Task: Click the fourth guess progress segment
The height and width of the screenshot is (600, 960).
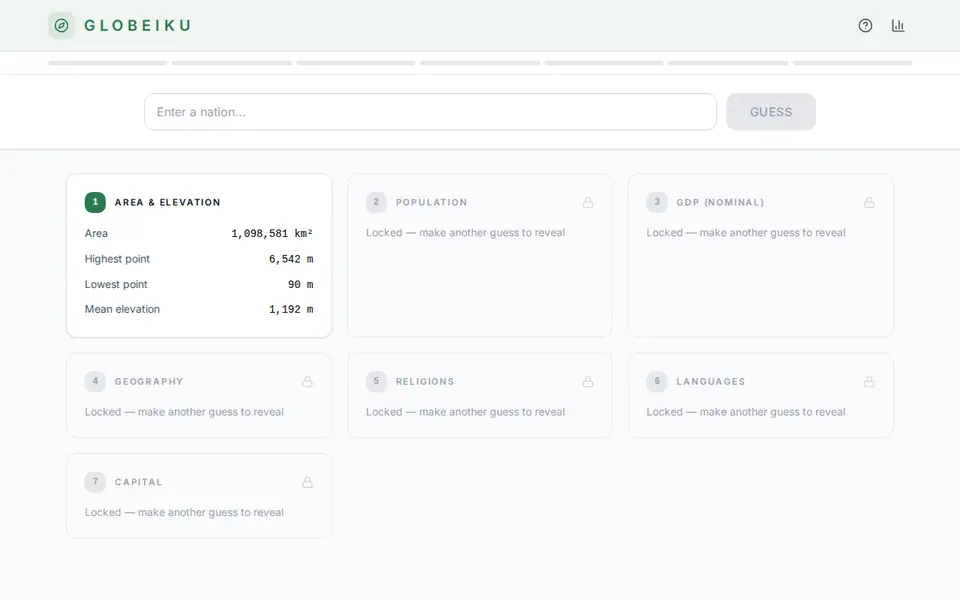Action: 480,63
